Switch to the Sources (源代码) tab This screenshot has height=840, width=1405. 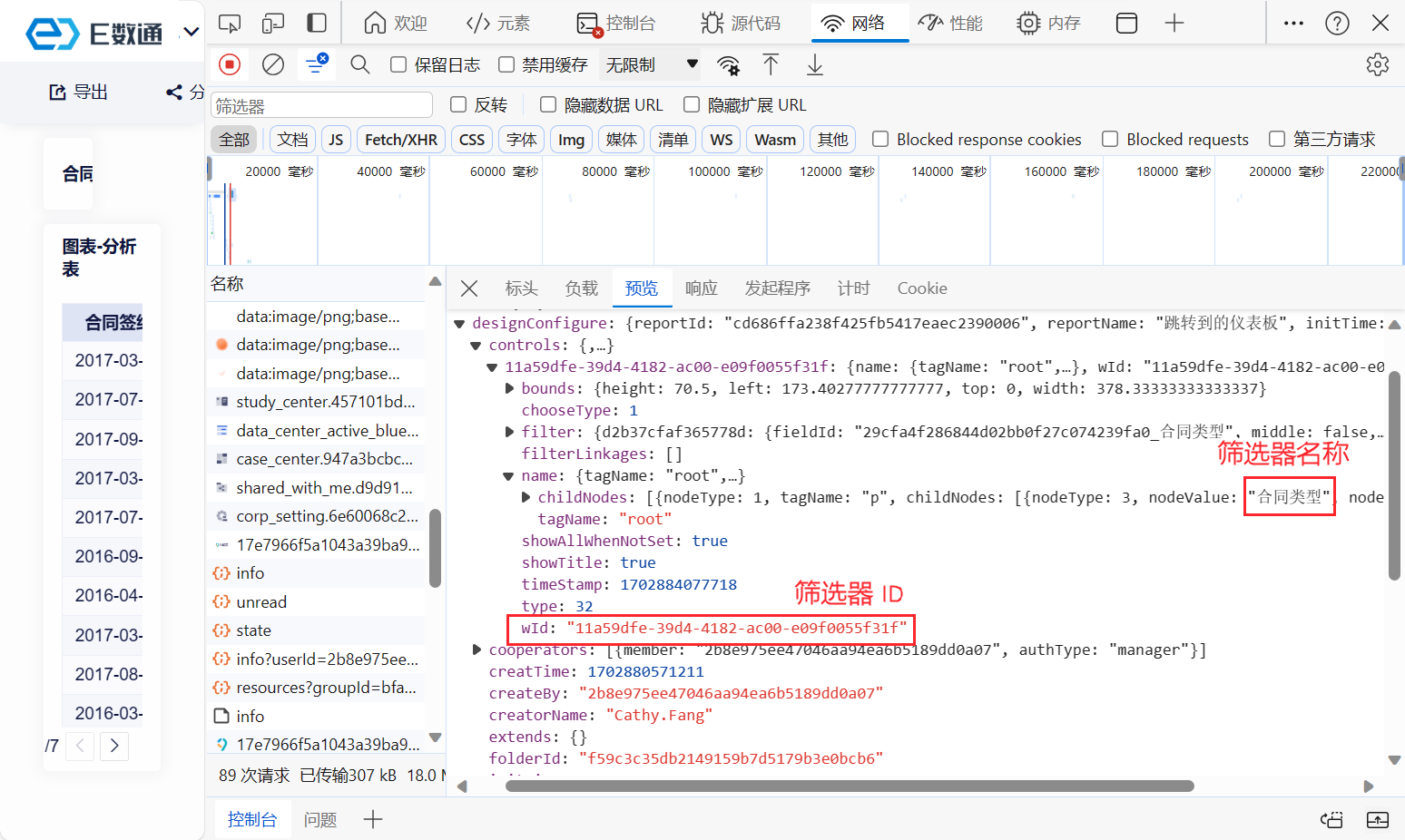(x=741, y=23)
